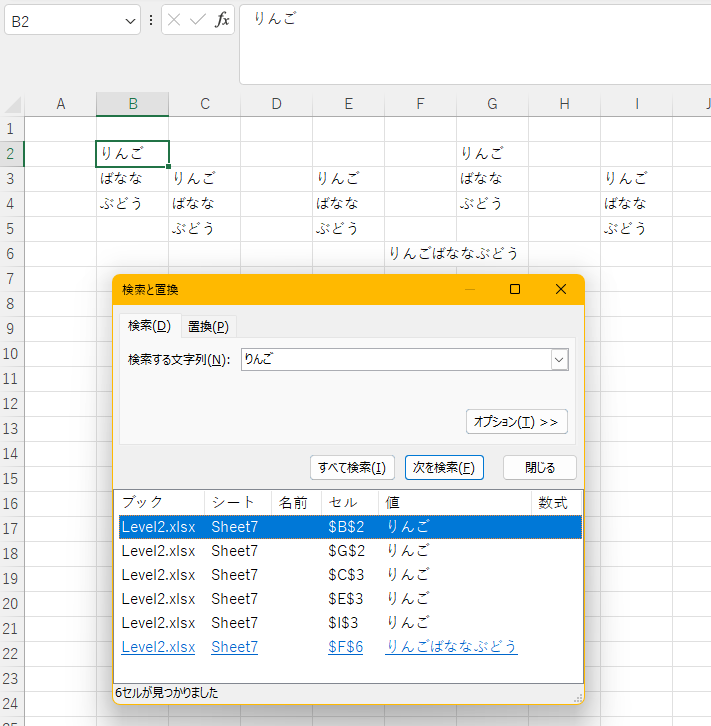Click the りんごばななぶどう value link in results
Image resolution: width=711 pixels, height=726 pixels.
click(451, 647)
